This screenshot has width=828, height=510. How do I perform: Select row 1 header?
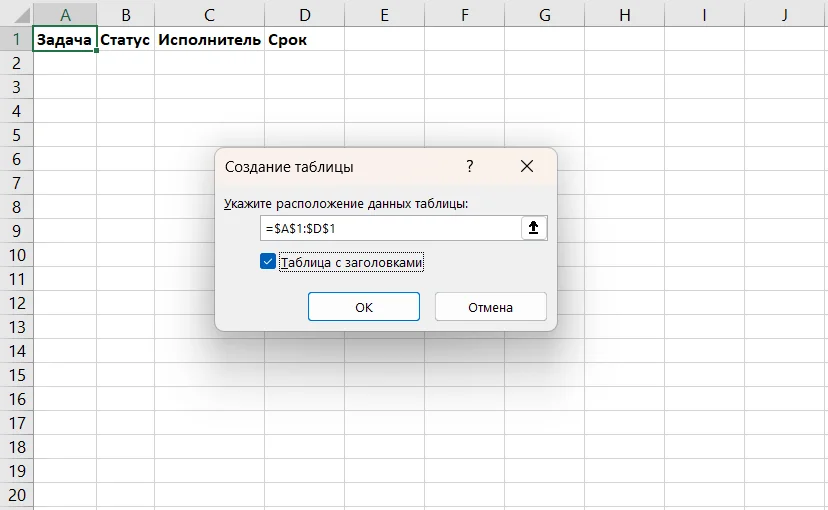pos(16,39)
